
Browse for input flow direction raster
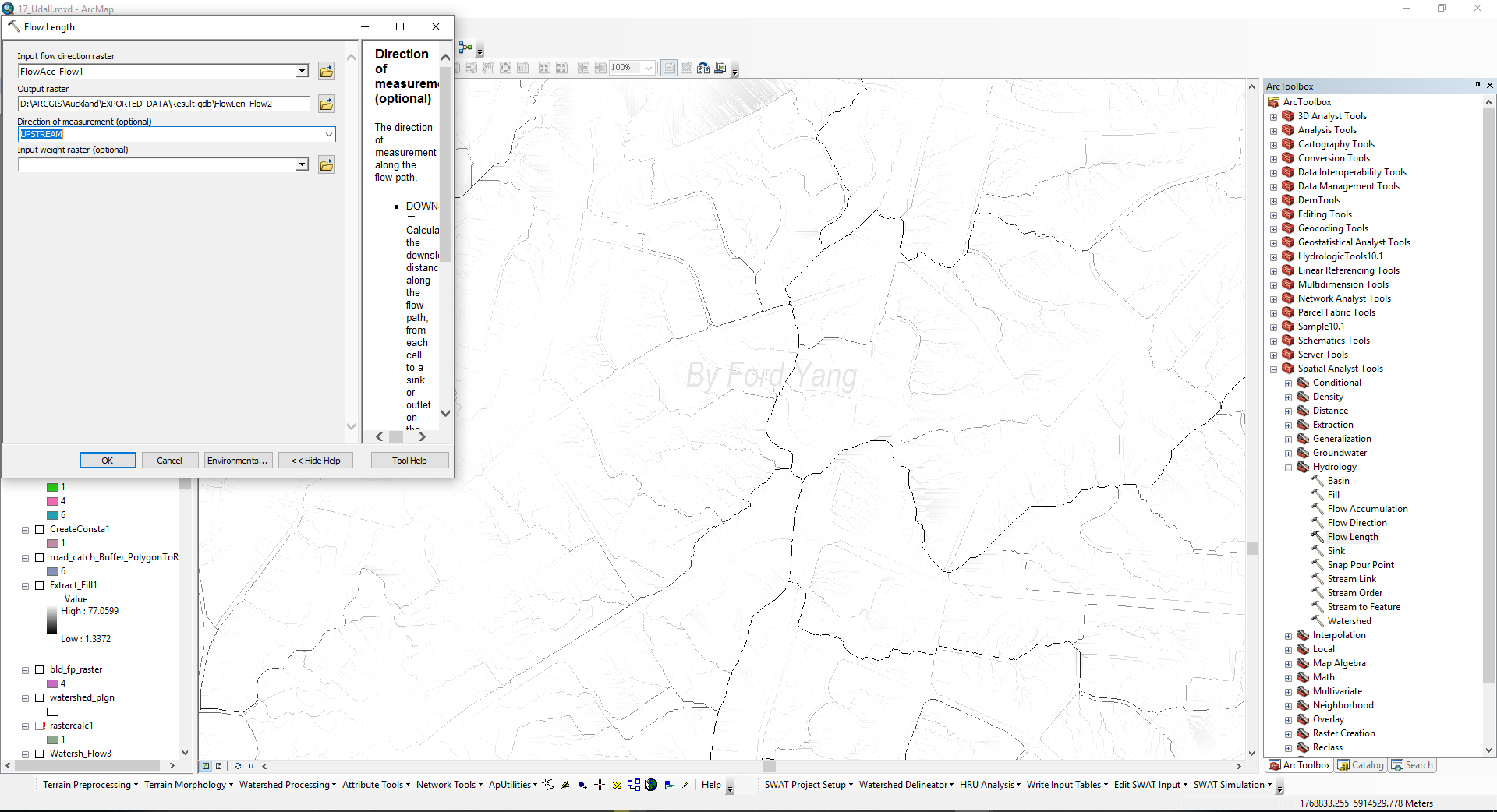(x=327, y=72)
